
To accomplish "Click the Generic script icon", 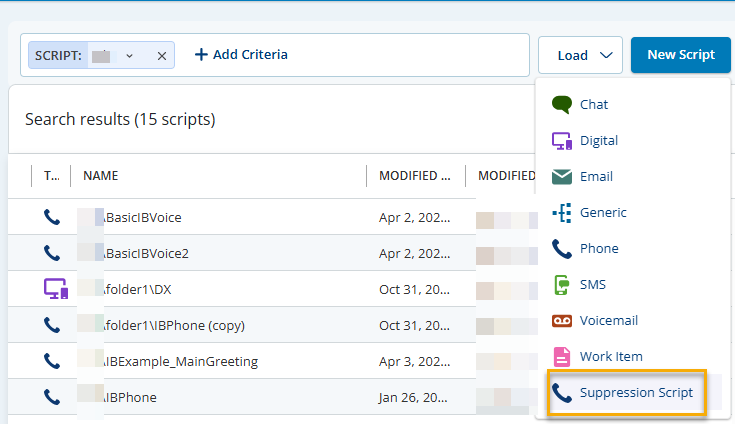I will (x=561, y=213).
